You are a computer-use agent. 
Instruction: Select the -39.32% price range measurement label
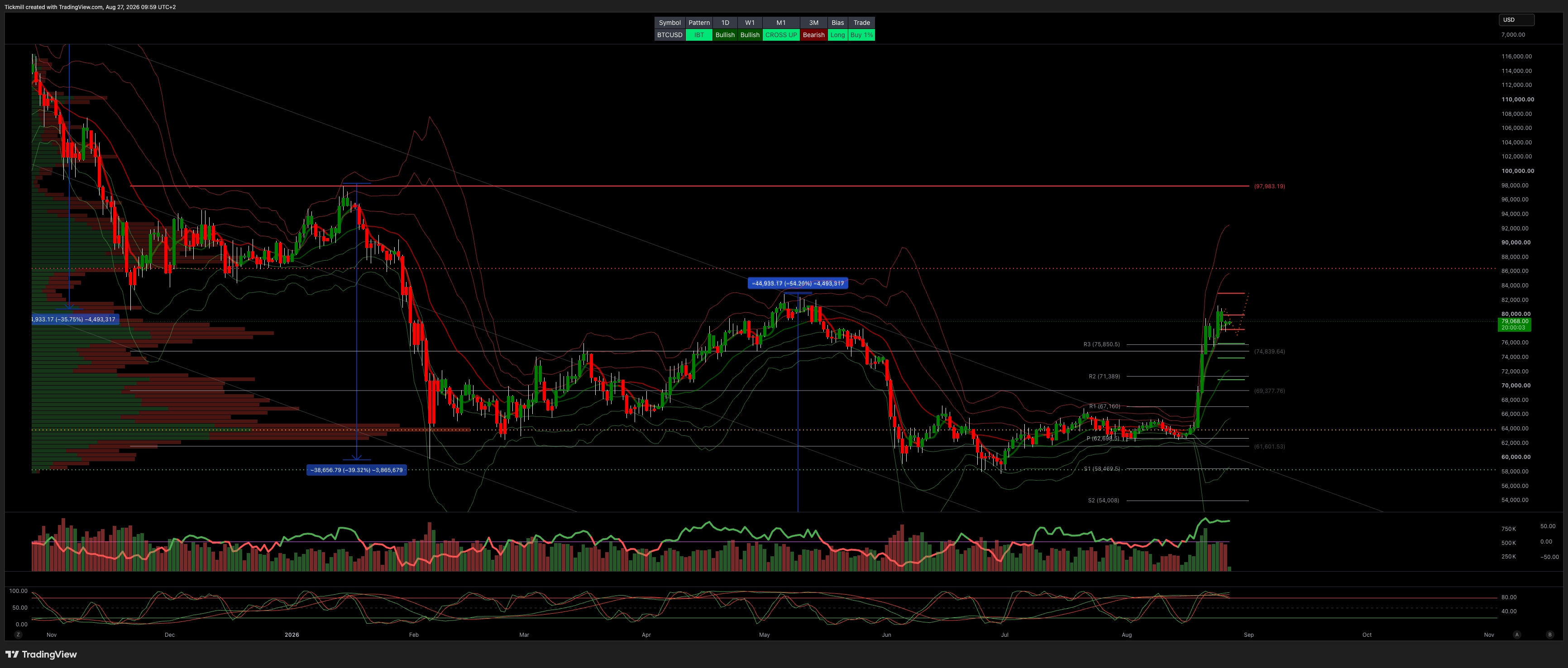click(357, 470)
